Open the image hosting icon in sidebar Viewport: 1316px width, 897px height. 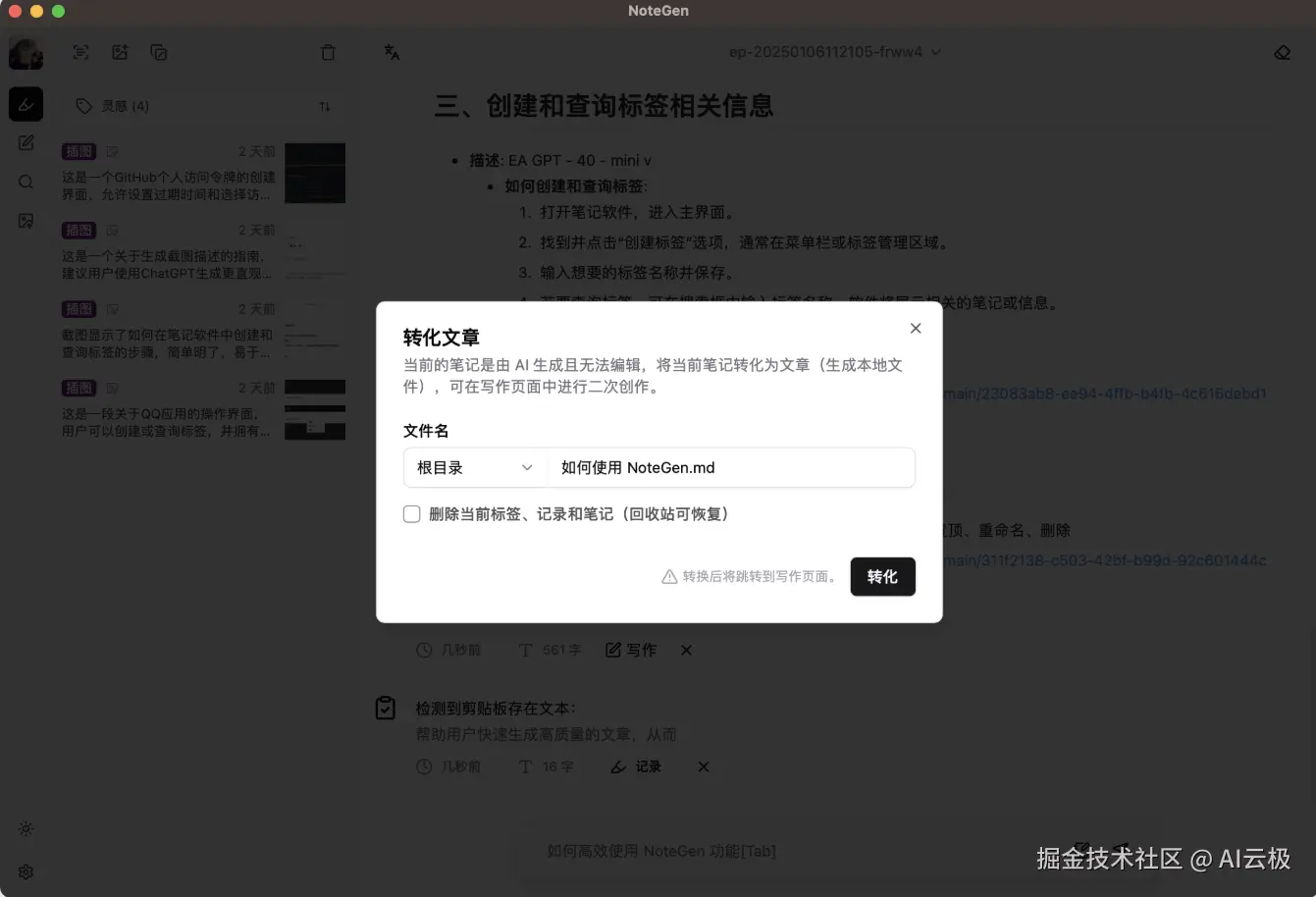point(26,222)
